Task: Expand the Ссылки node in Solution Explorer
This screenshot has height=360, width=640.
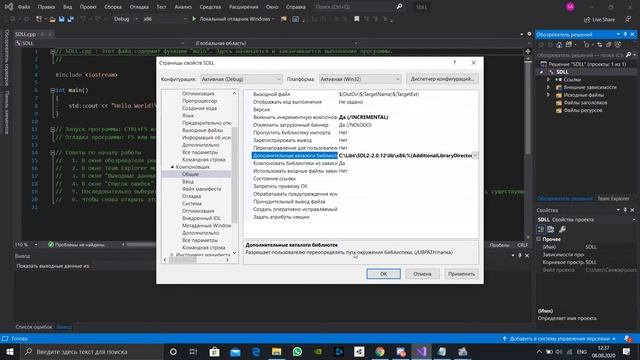Action: click(549, 80)
